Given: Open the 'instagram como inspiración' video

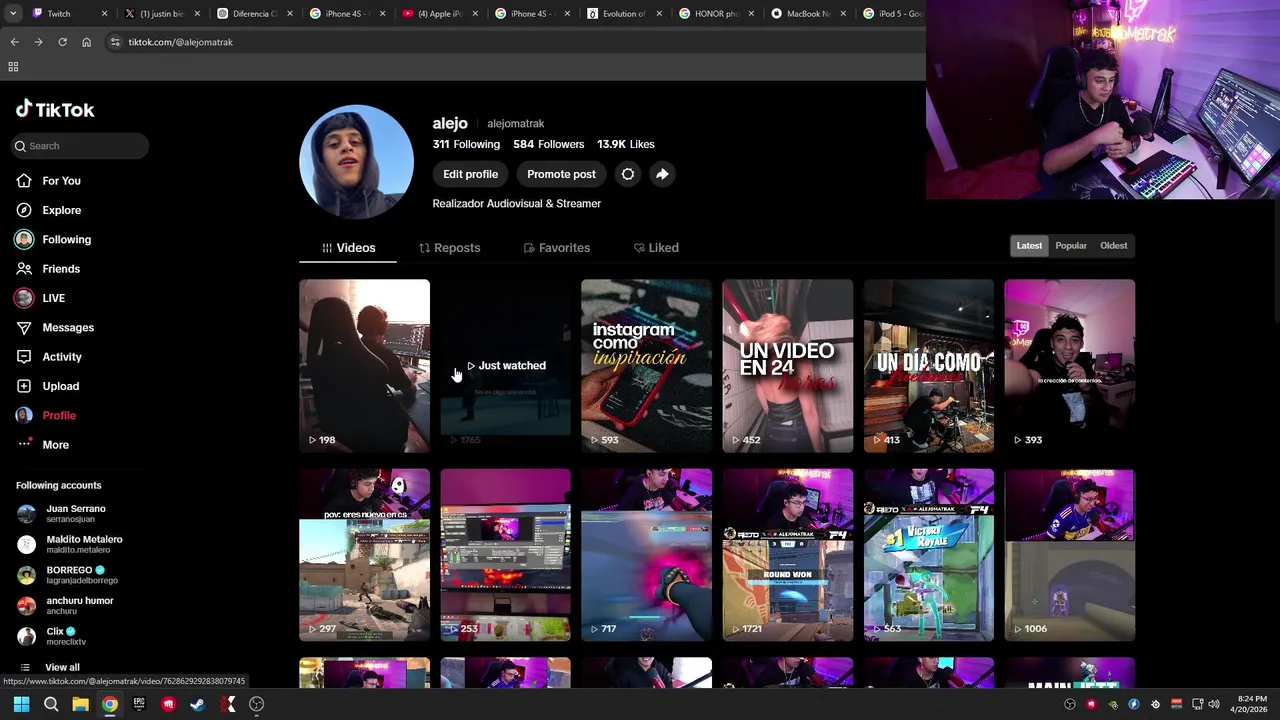Looking at the screenshot, I should coord(646,365).
